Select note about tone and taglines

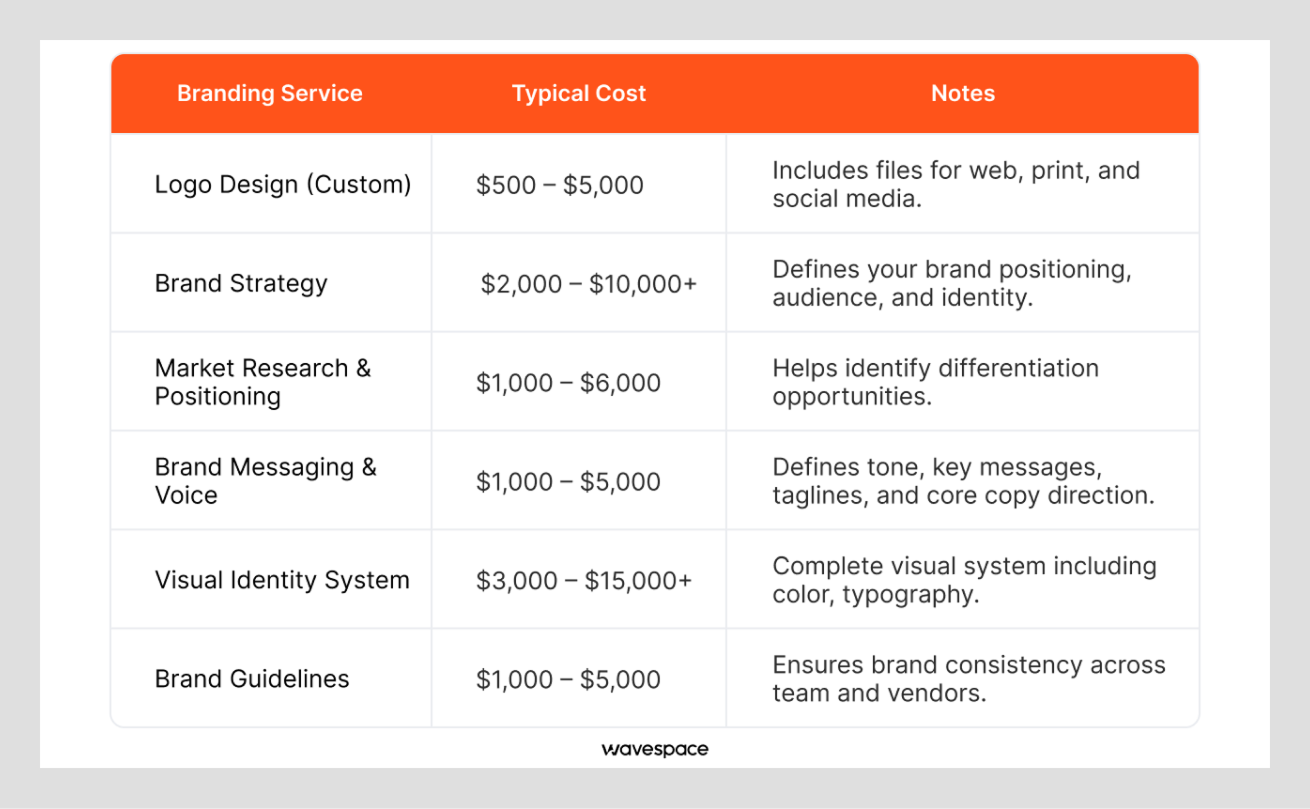tap(963, 481)
